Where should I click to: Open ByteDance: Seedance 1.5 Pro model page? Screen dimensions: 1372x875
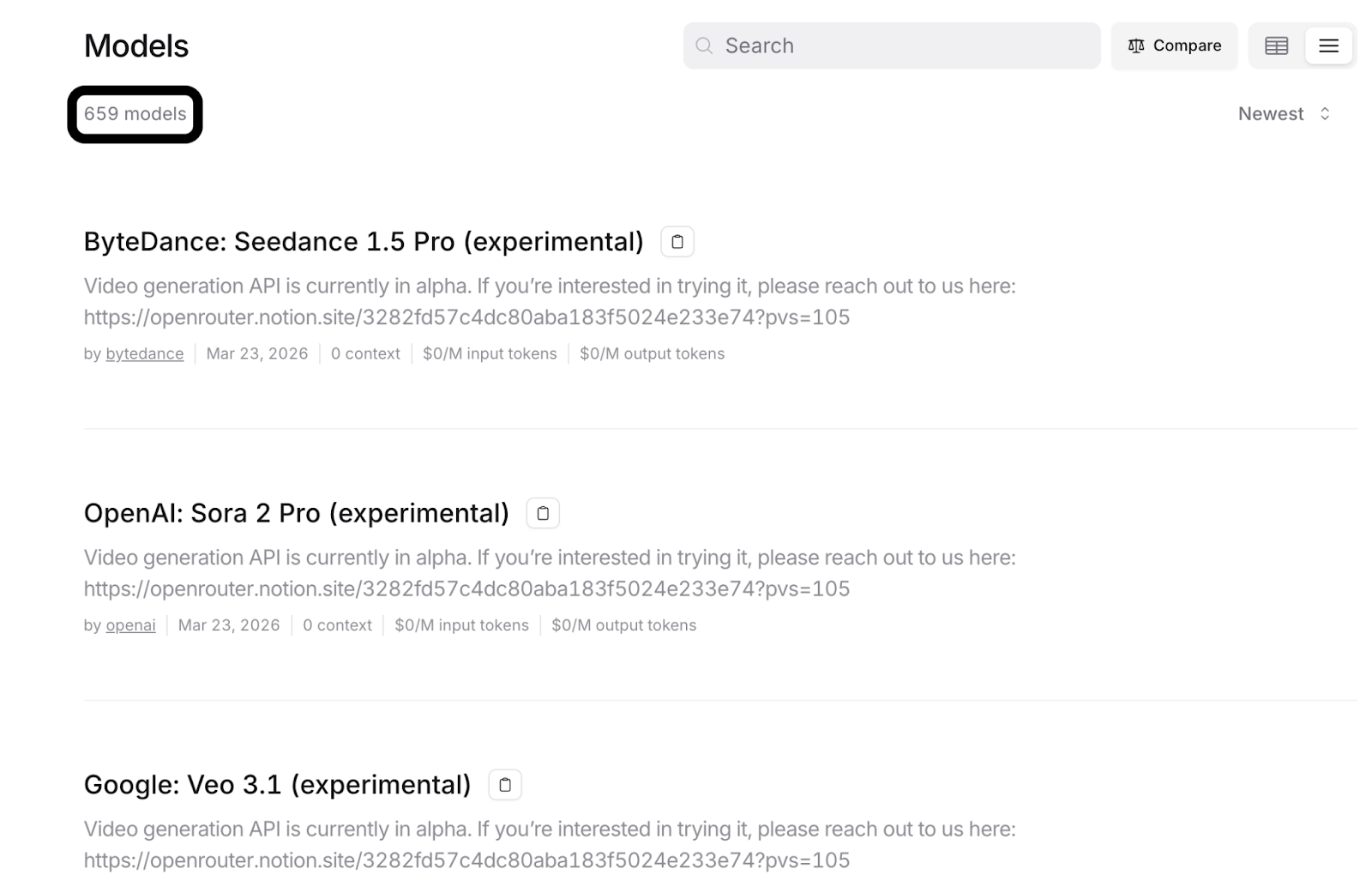[364, 241]
